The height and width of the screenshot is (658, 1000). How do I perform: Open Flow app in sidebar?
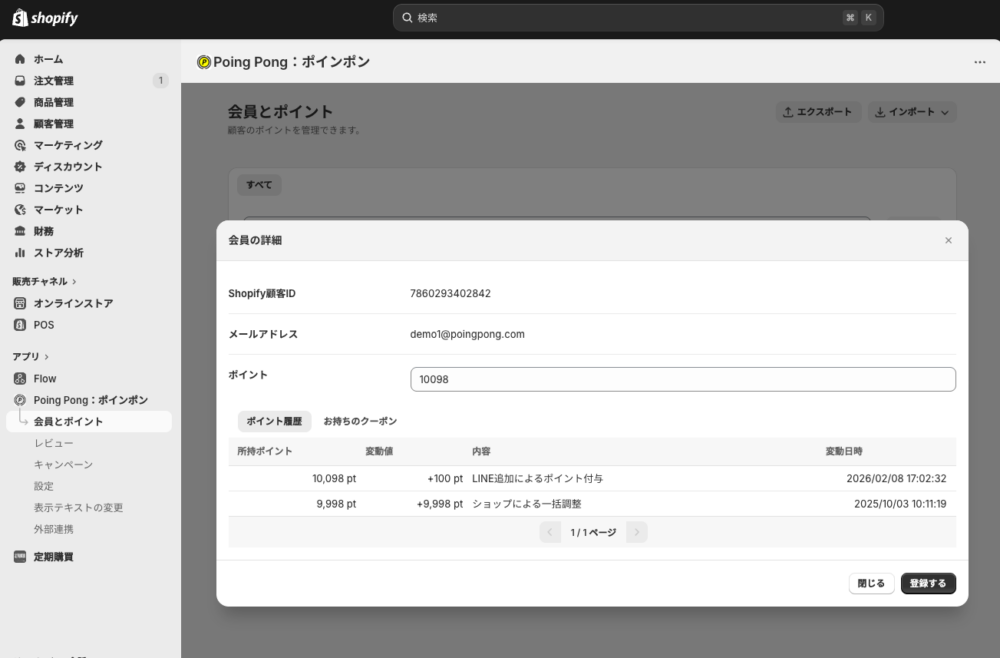pos(45,379)
